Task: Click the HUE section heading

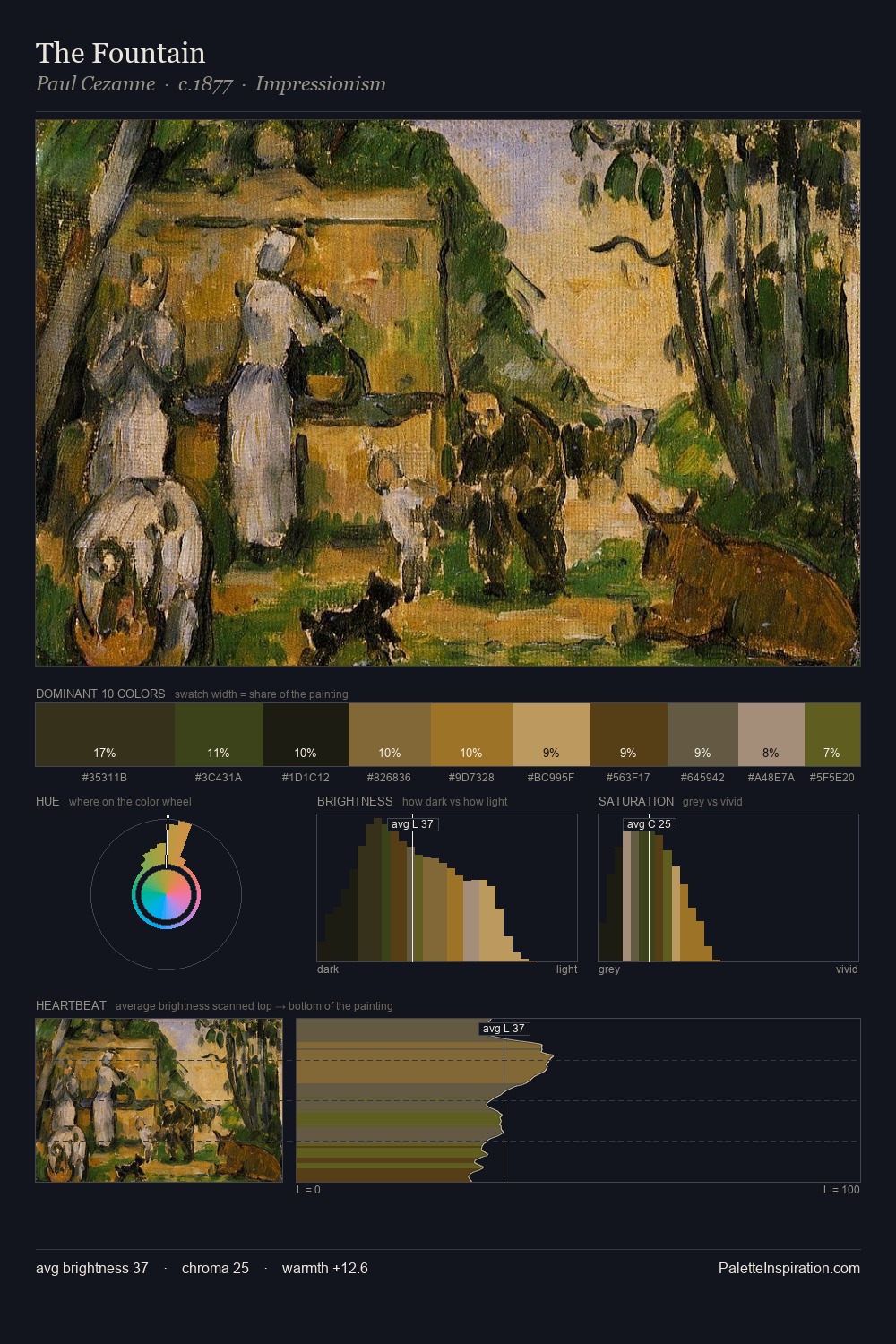Action: 47,801
